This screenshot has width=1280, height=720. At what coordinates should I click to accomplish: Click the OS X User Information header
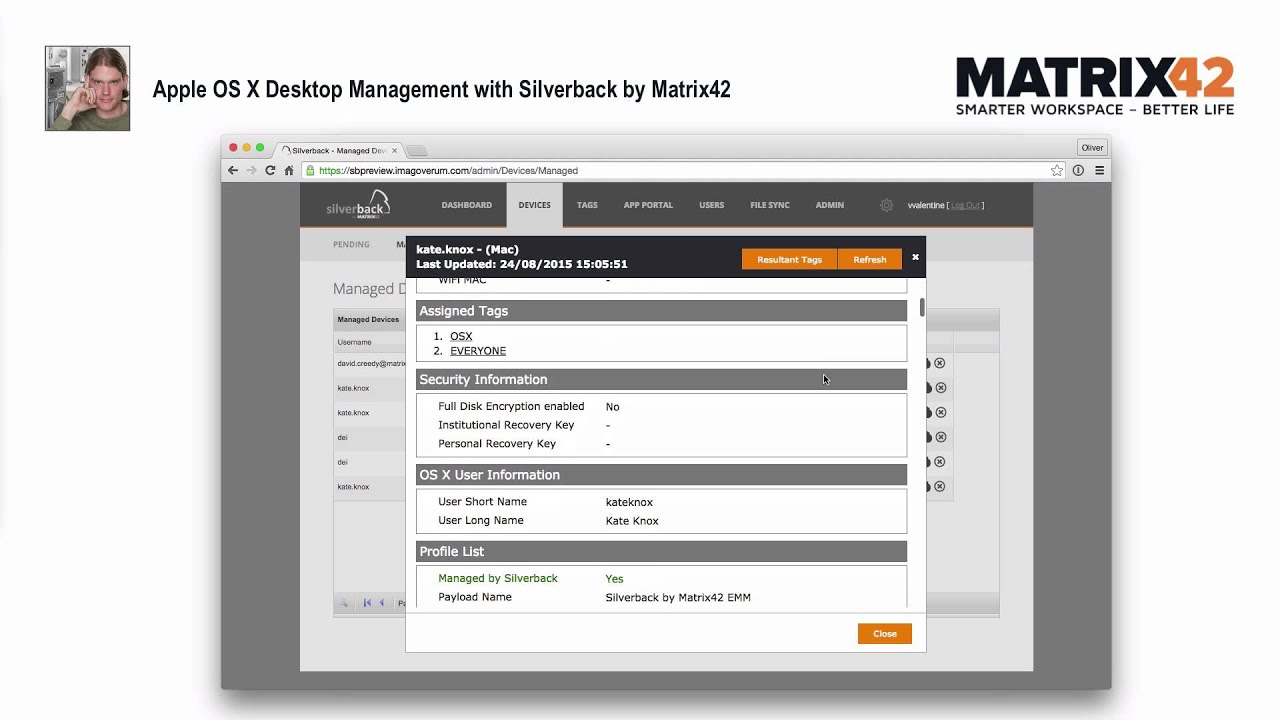click(661, 475)
